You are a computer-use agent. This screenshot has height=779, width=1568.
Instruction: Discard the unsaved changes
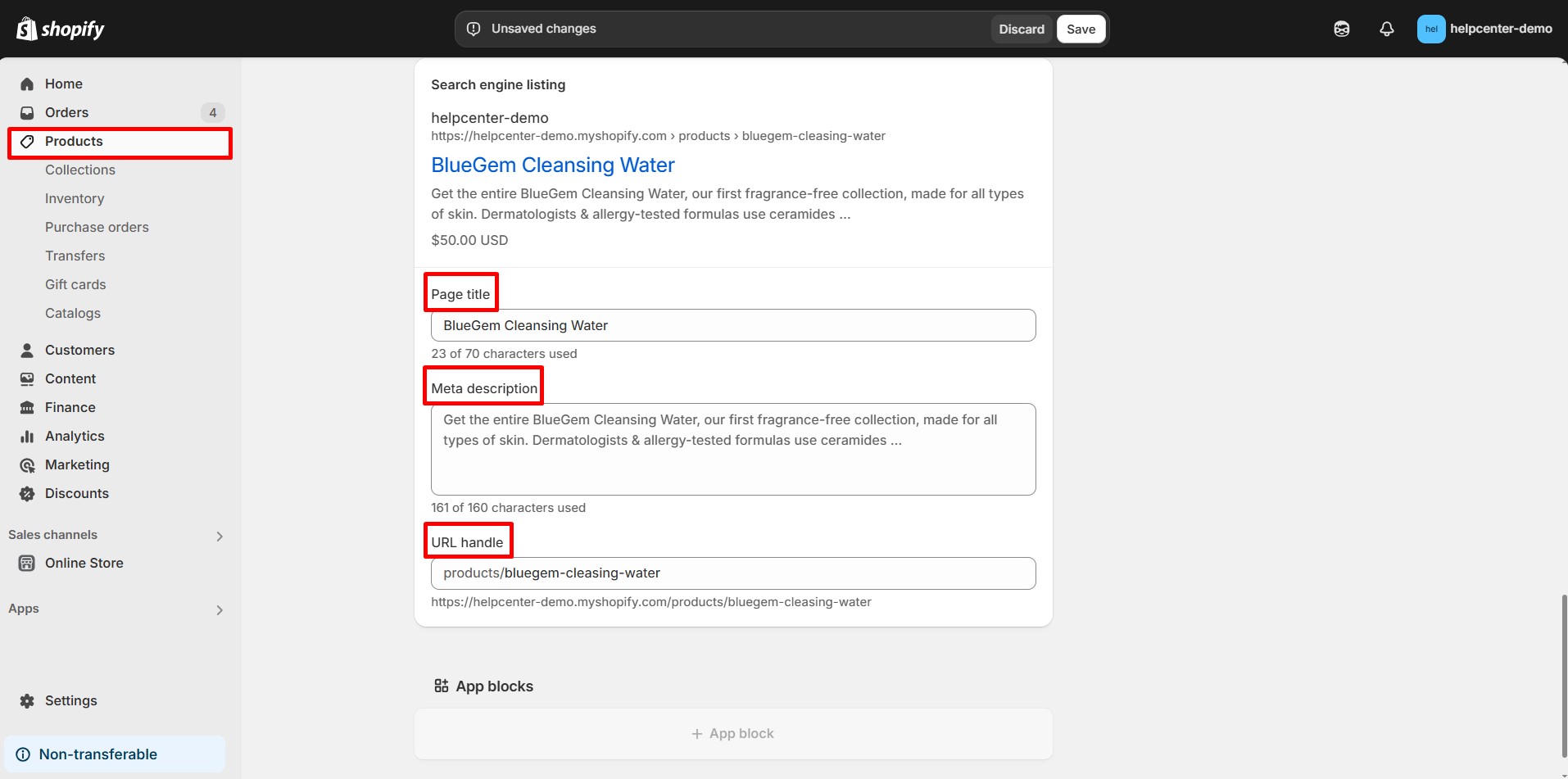pyautogui.click(x=1021, y=29)
